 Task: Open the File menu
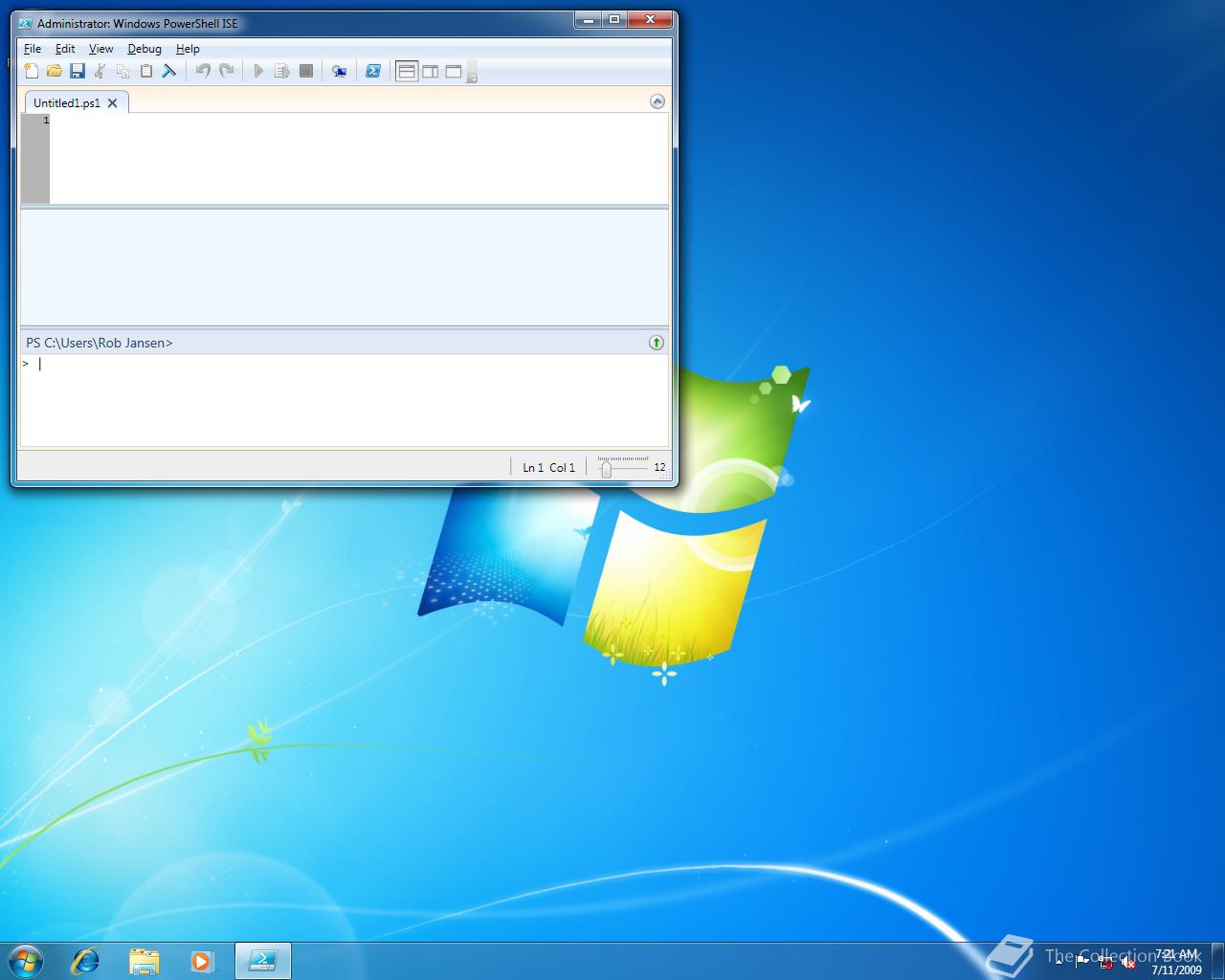pos(33,49)
